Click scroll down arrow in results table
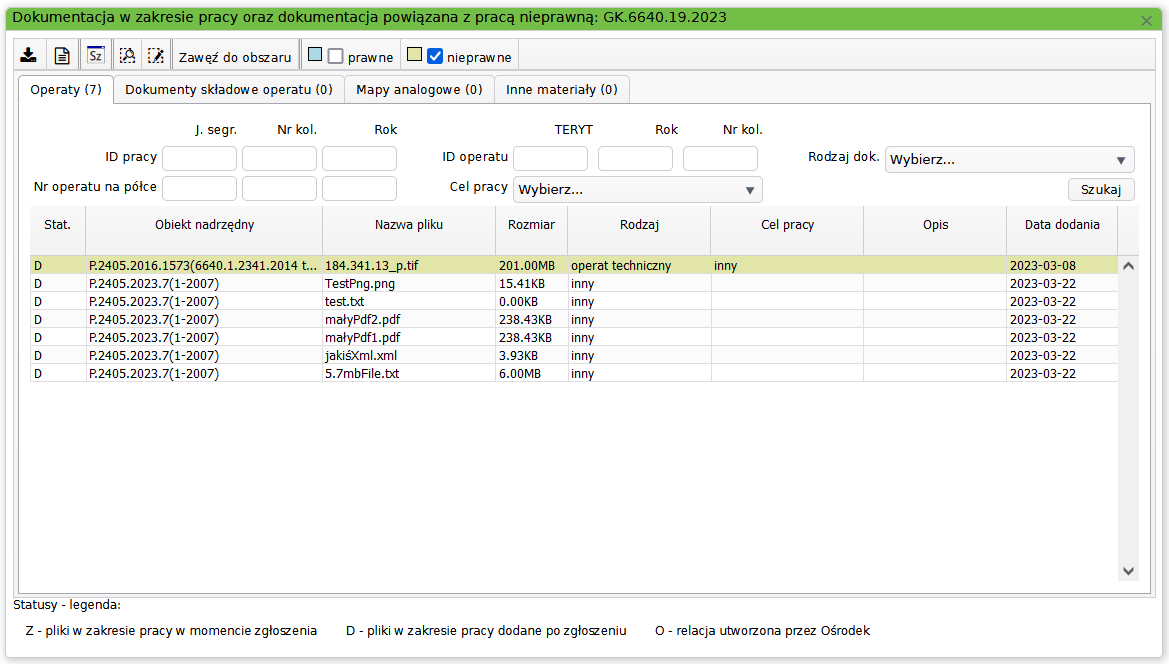Viewport: 1169px width, 664px height. pos(1128,570)
